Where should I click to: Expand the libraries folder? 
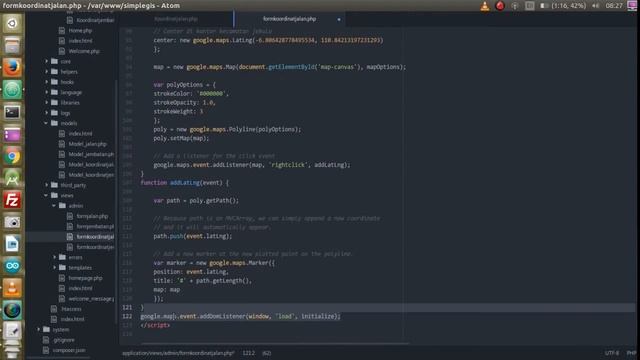coord(70,102)
